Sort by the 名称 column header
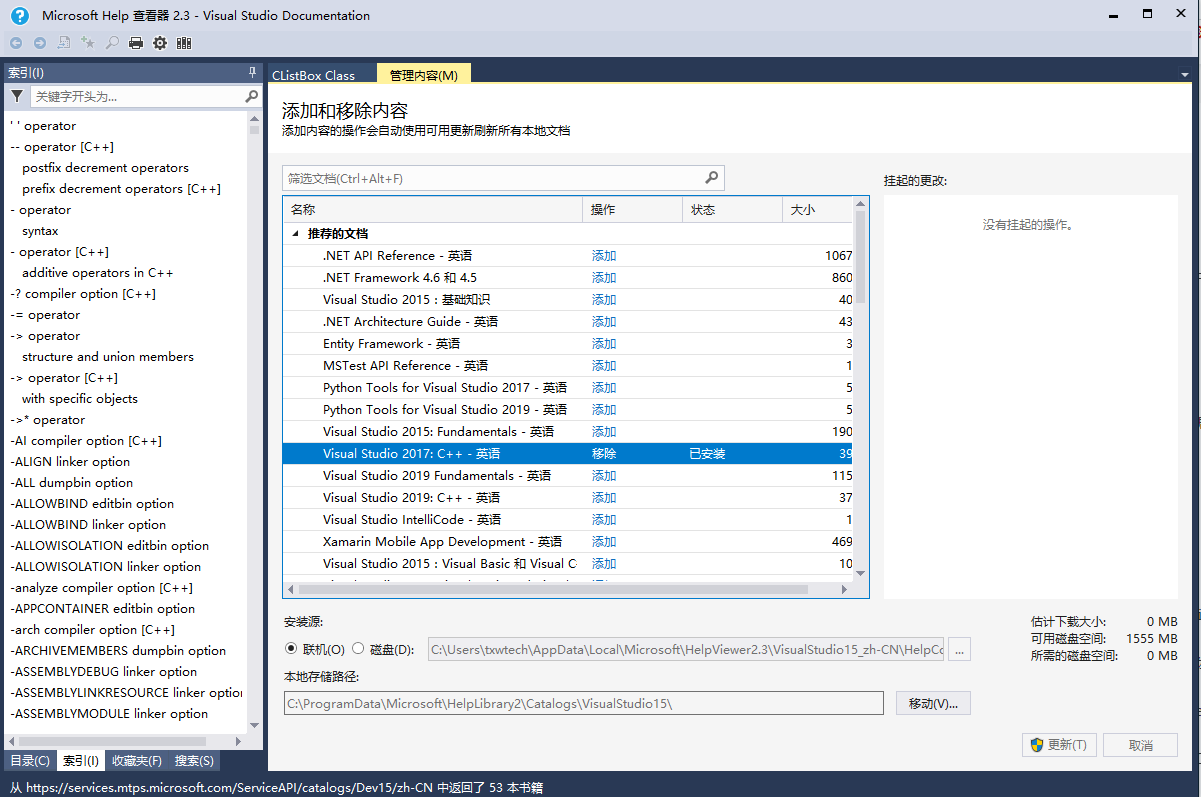Image resolution: width=1201 pixels, height=797 pixels. point(433,210)
